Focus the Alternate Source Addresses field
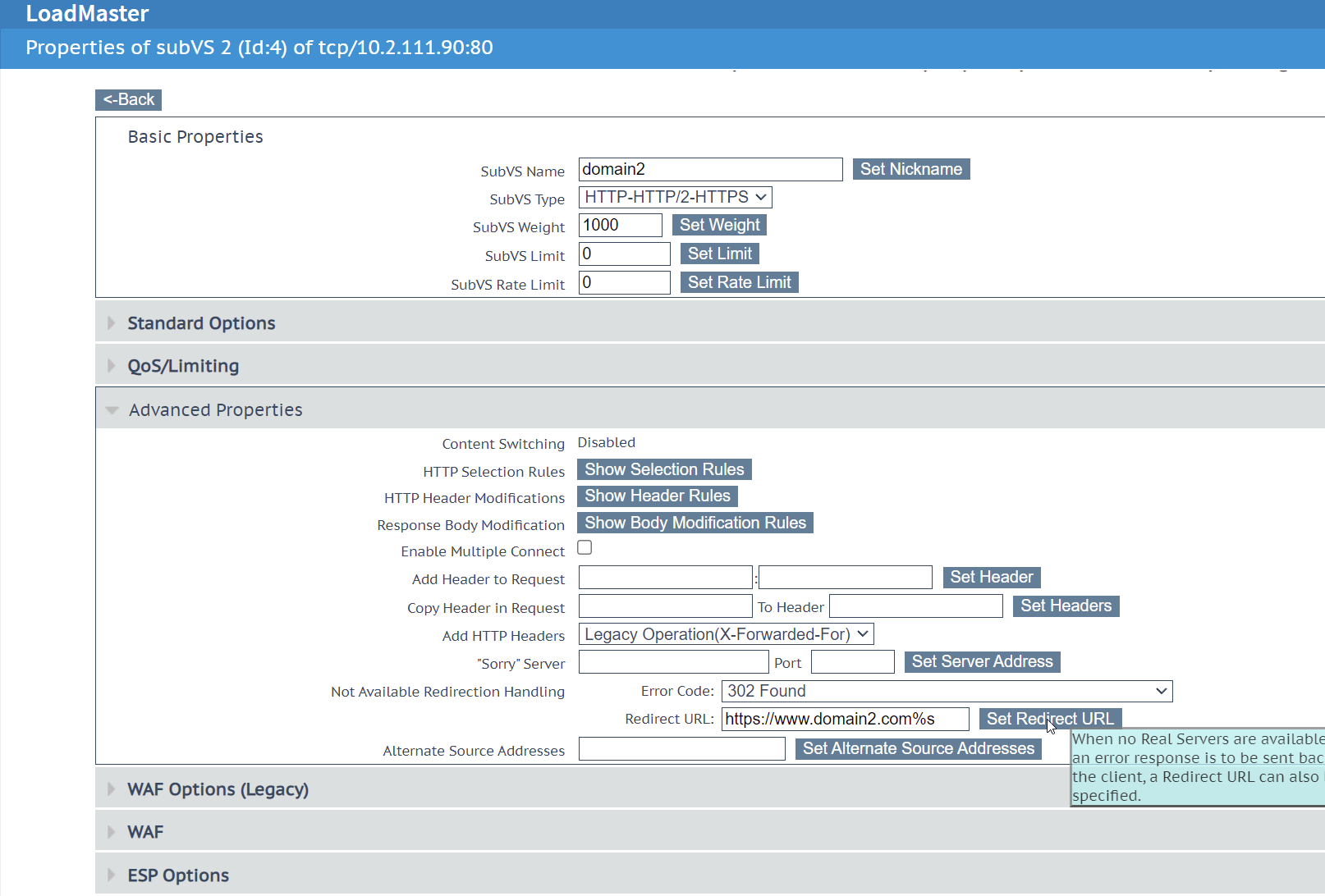Viewport: 1325px width, 896px height. click(x=682, y=748)
